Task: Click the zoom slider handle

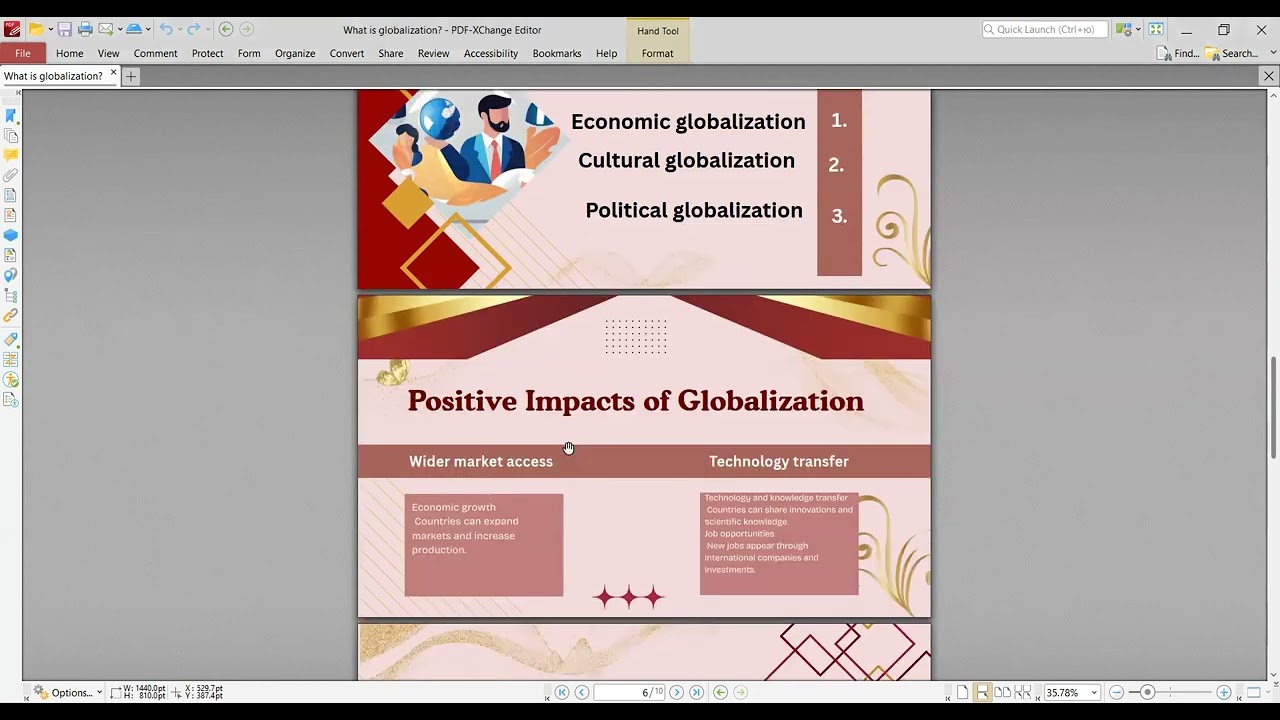Action: (1148, 692)
